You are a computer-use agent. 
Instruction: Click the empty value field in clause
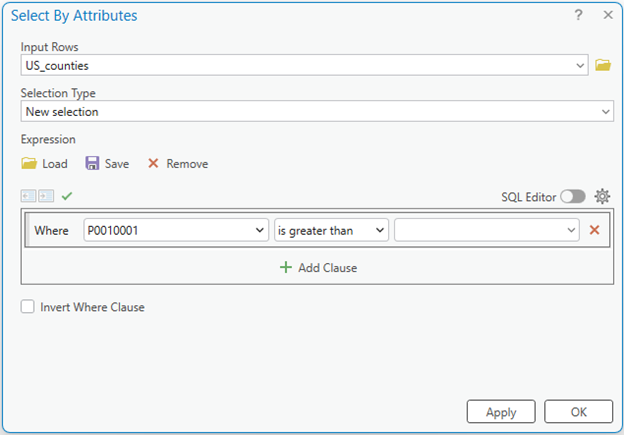tap(480, 230)
